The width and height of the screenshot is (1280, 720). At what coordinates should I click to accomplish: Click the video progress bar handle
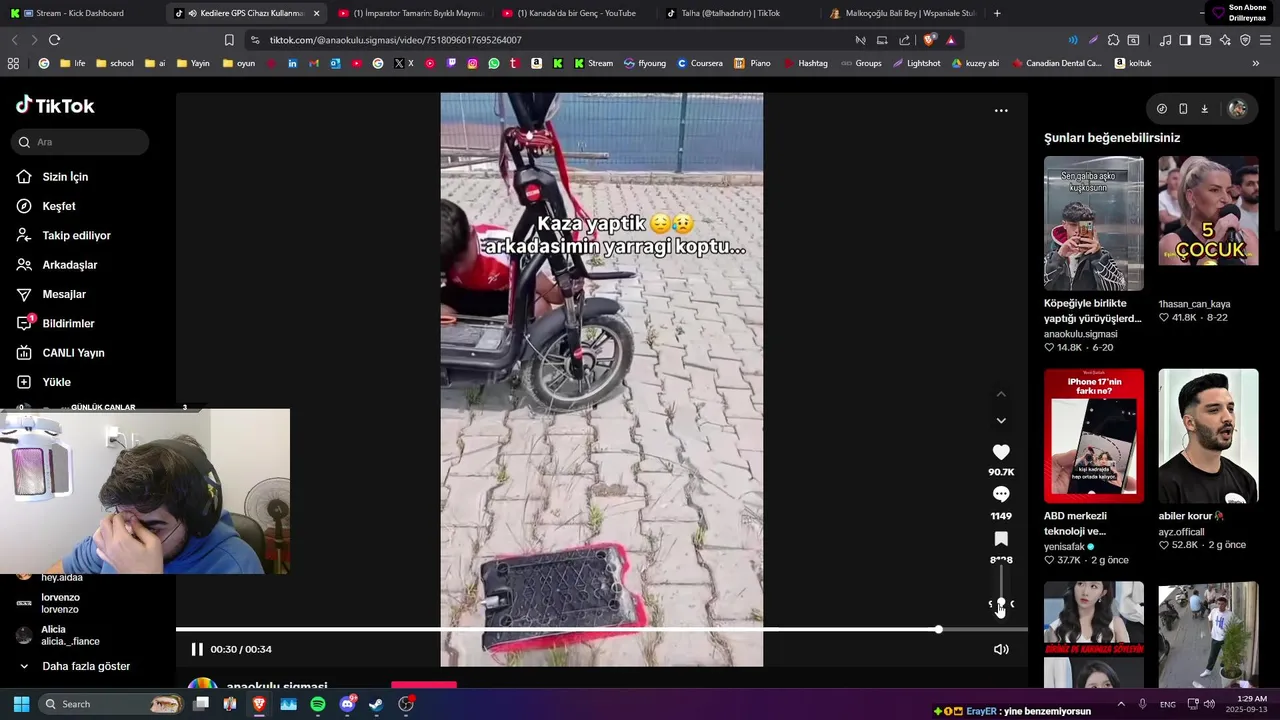pyautogui.click(x=938, y=629)
